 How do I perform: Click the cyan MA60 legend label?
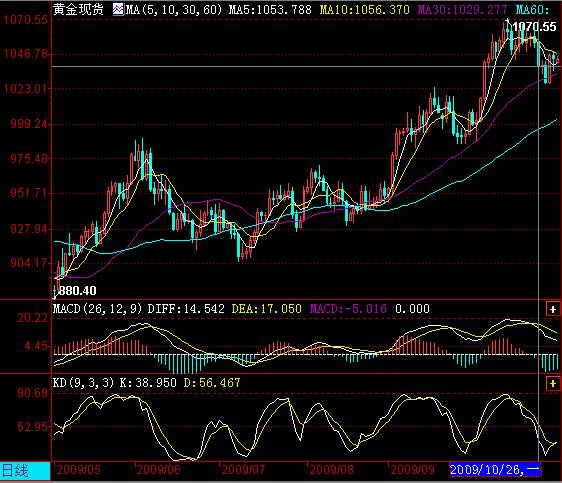click(x=532, y=9)
